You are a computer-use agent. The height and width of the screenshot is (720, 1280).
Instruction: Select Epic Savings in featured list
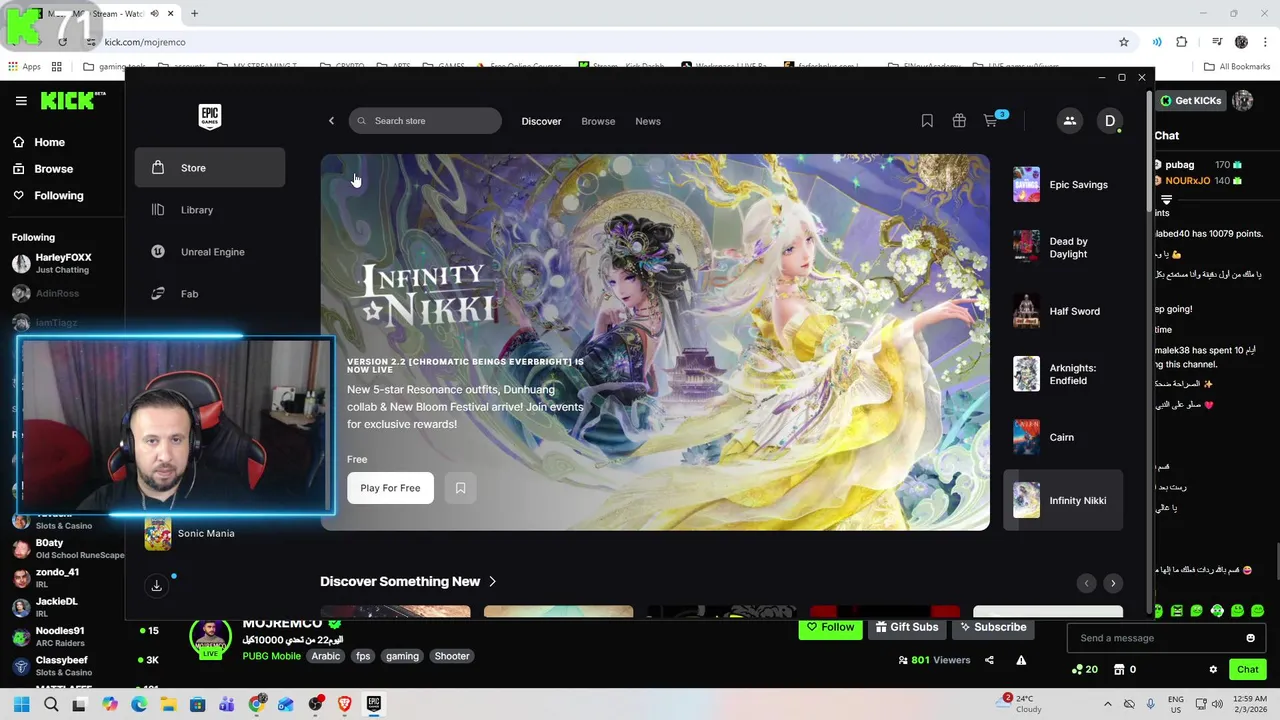[x=1063, y=185]
